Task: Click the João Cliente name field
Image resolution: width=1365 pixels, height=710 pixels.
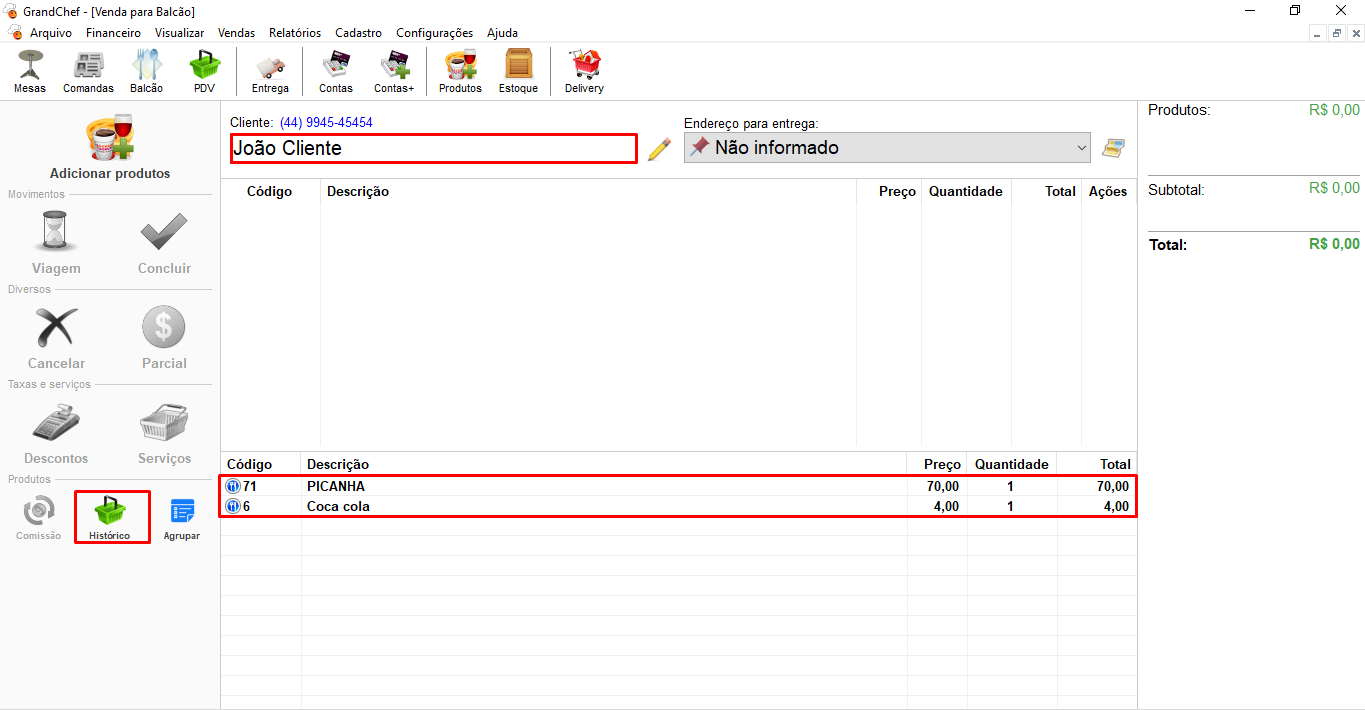Action: 433,148
